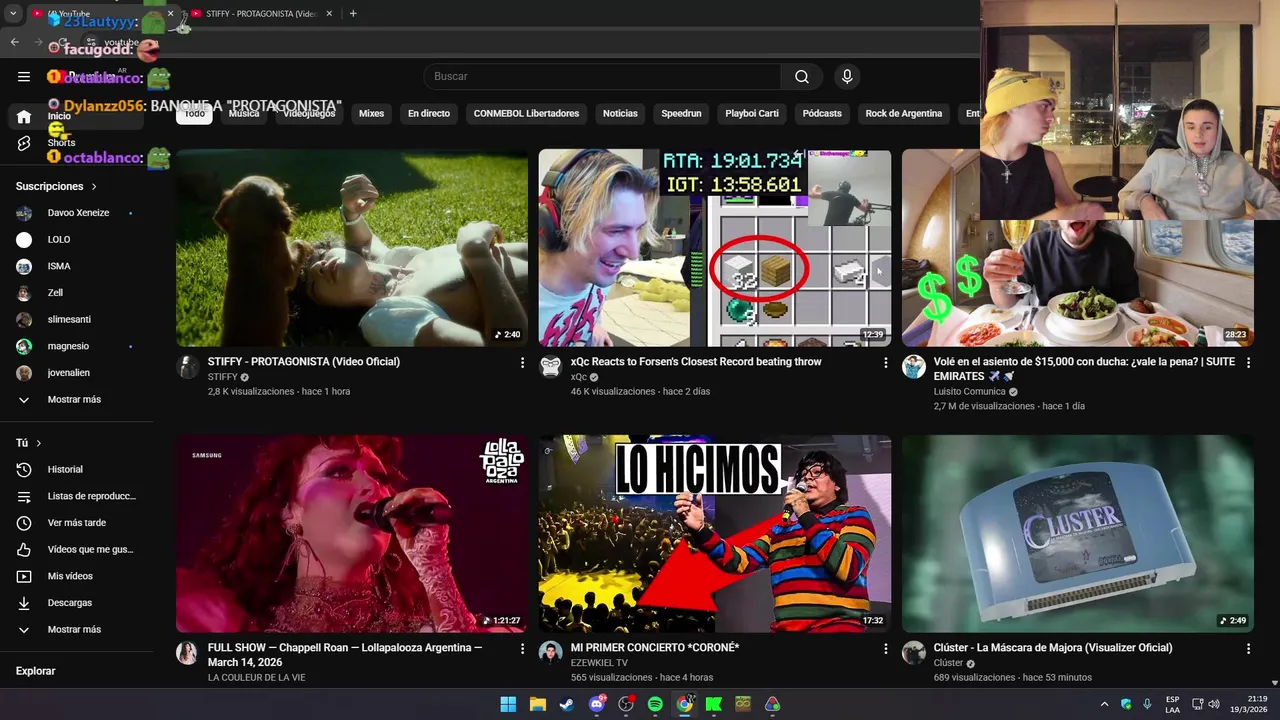The height and width of the screenshot is (720, 1280).
Task: Click the Buscar search field
Action: tap(602, 77)
